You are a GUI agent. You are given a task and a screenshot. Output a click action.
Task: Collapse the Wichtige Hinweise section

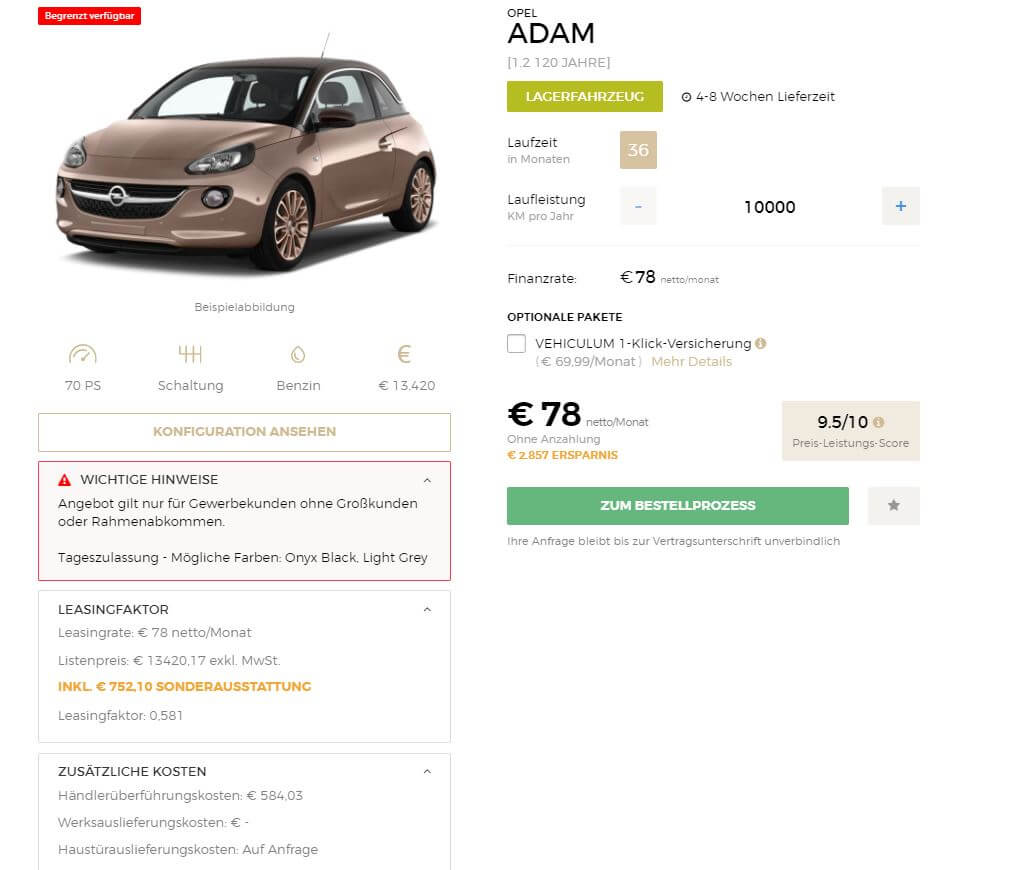point(427,480)
